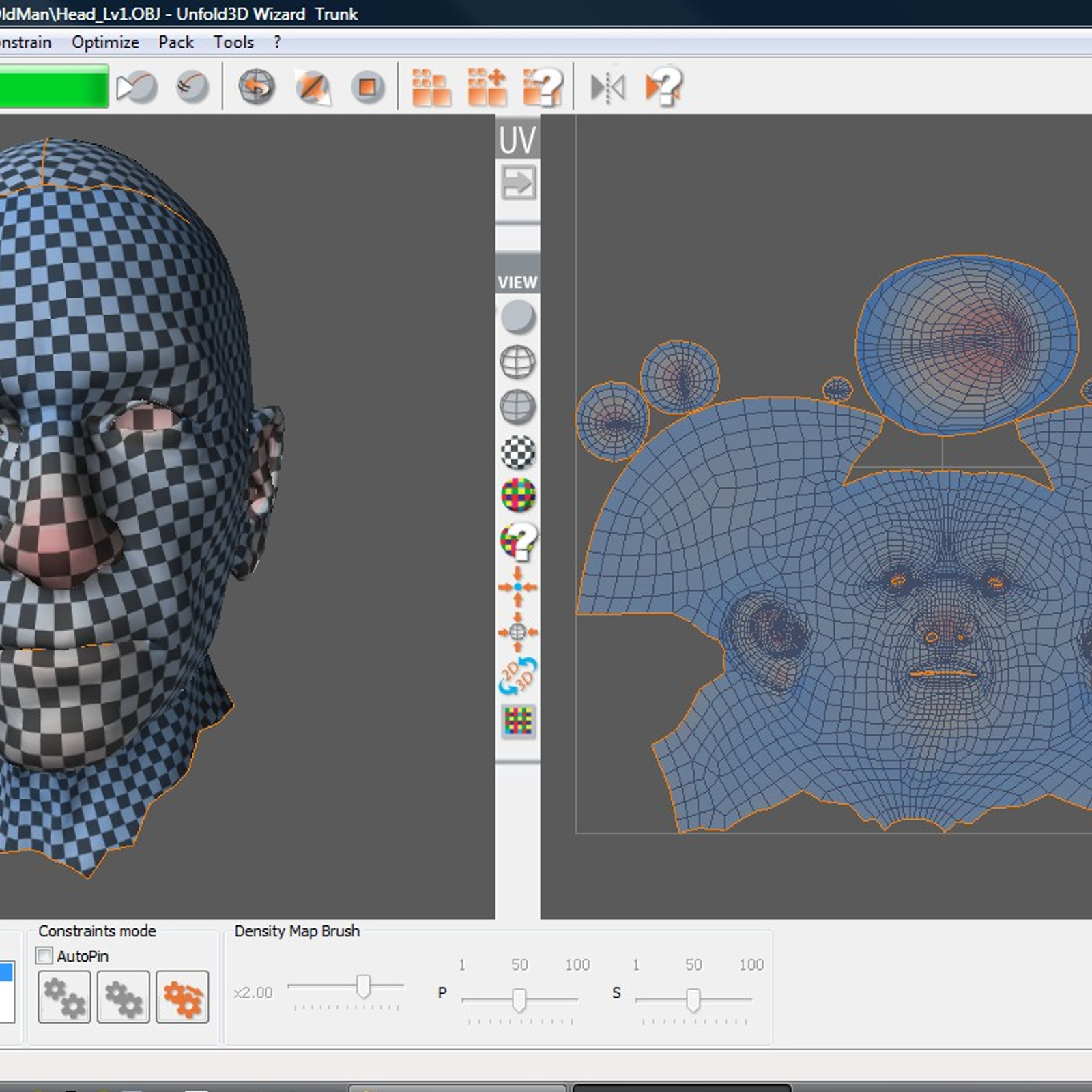Click the sphere with back arrow icon
This screenshot has width=1092, height=1092.
[192, 87]
